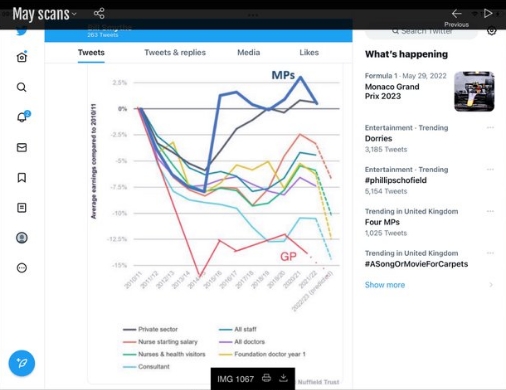The image size is (506, 390).
Task: Switch to the Media tab
Action: click(249, 52)
